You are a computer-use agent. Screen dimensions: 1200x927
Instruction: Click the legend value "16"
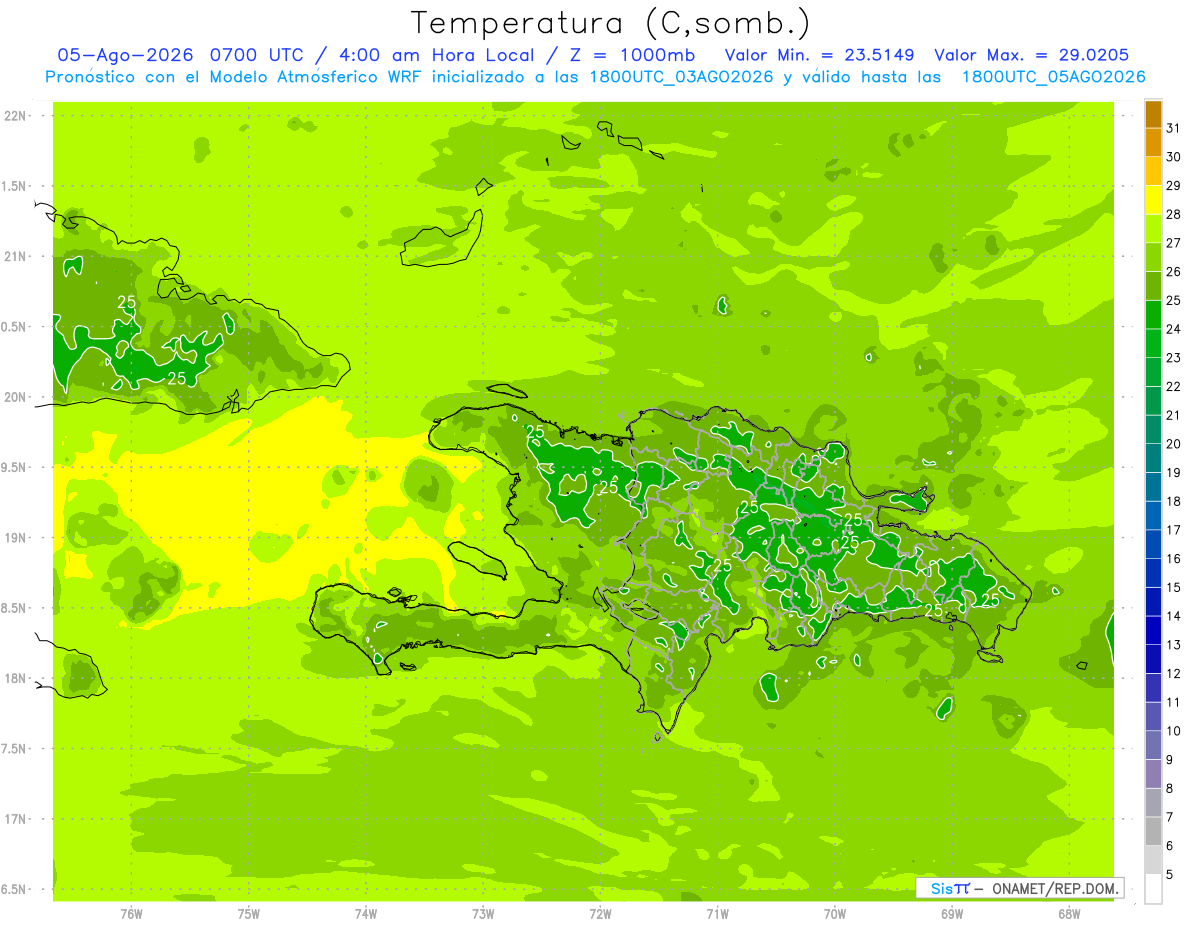point(1173,559)
